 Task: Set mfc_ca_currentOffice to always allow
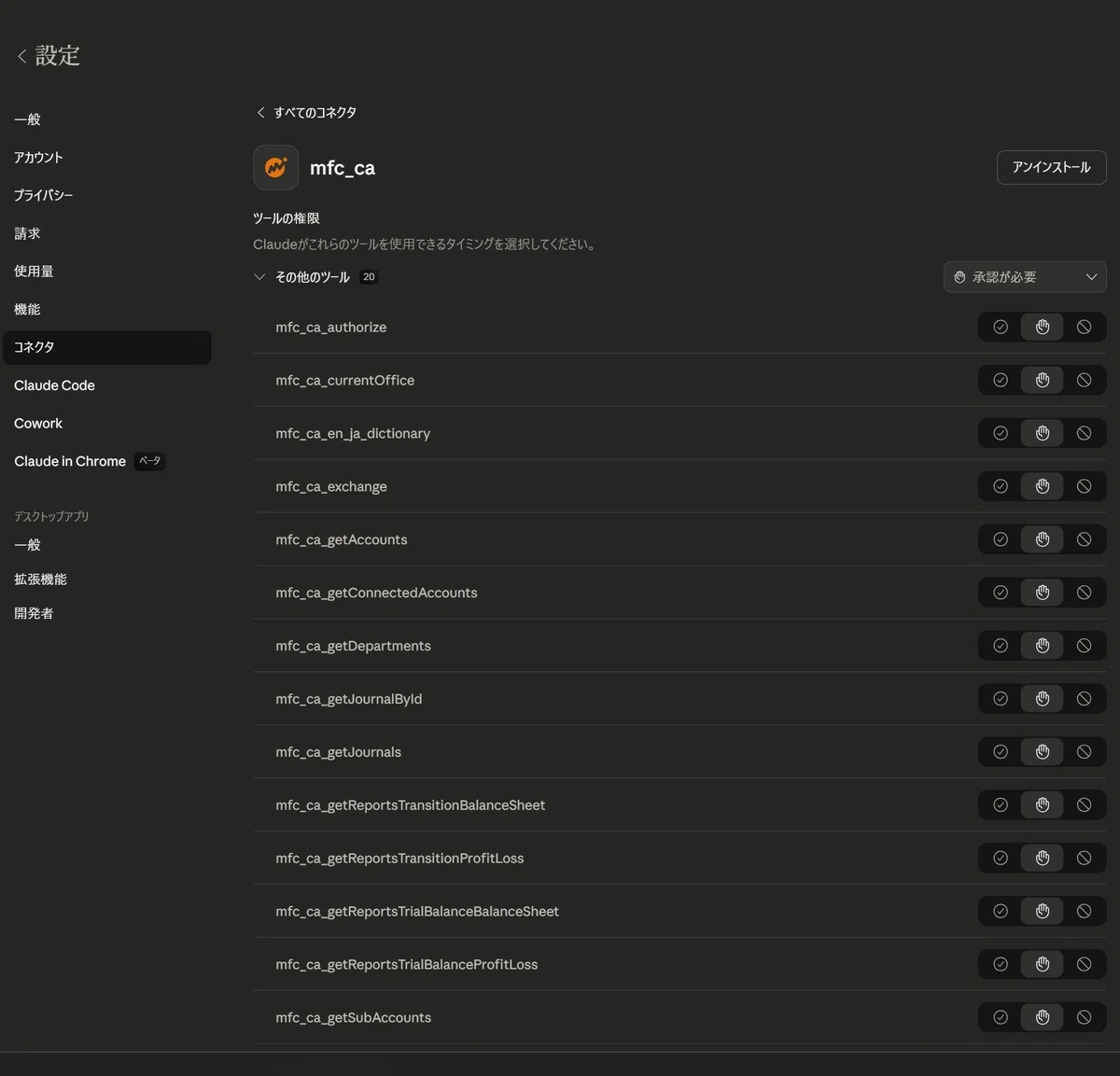pyautogui.click(x=1001, y=381)
